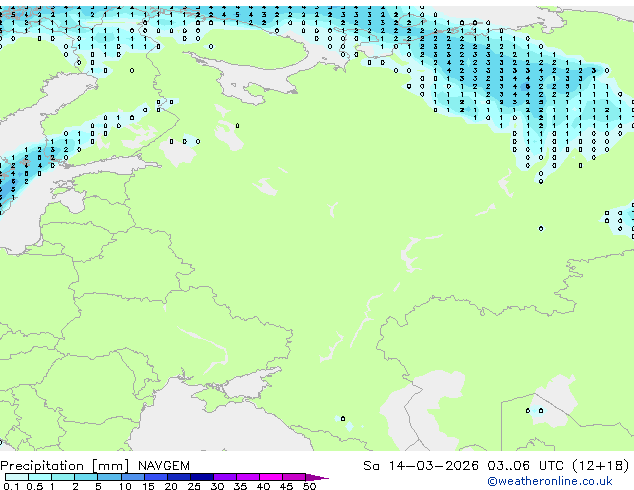This screenshot has width=634, height=490.
Task: Select legend color swatch between 25 and 30
Action: click(x=201, y=477)
